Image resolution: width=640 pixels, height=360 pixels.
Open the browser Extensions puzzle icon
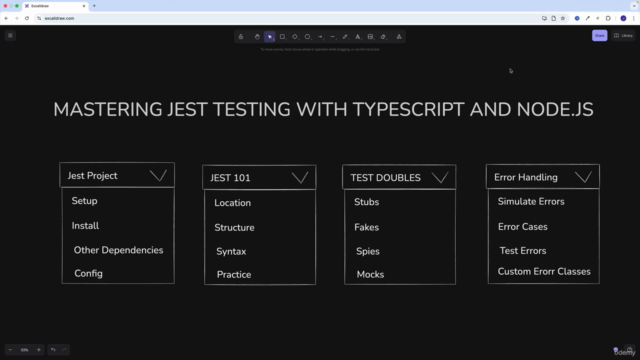click(x=608, y=18)
